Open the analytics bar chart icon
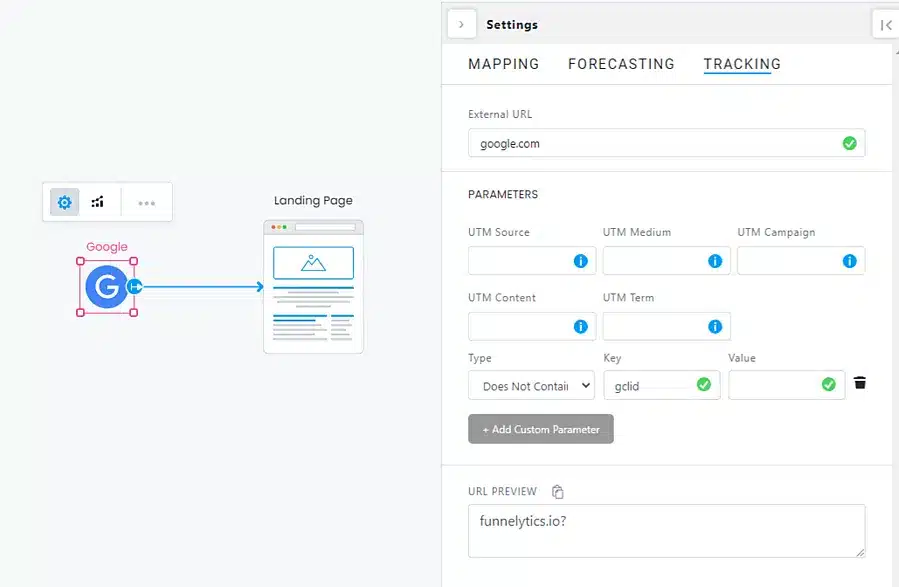The image size is (899, 587). (x=98, y=202)
